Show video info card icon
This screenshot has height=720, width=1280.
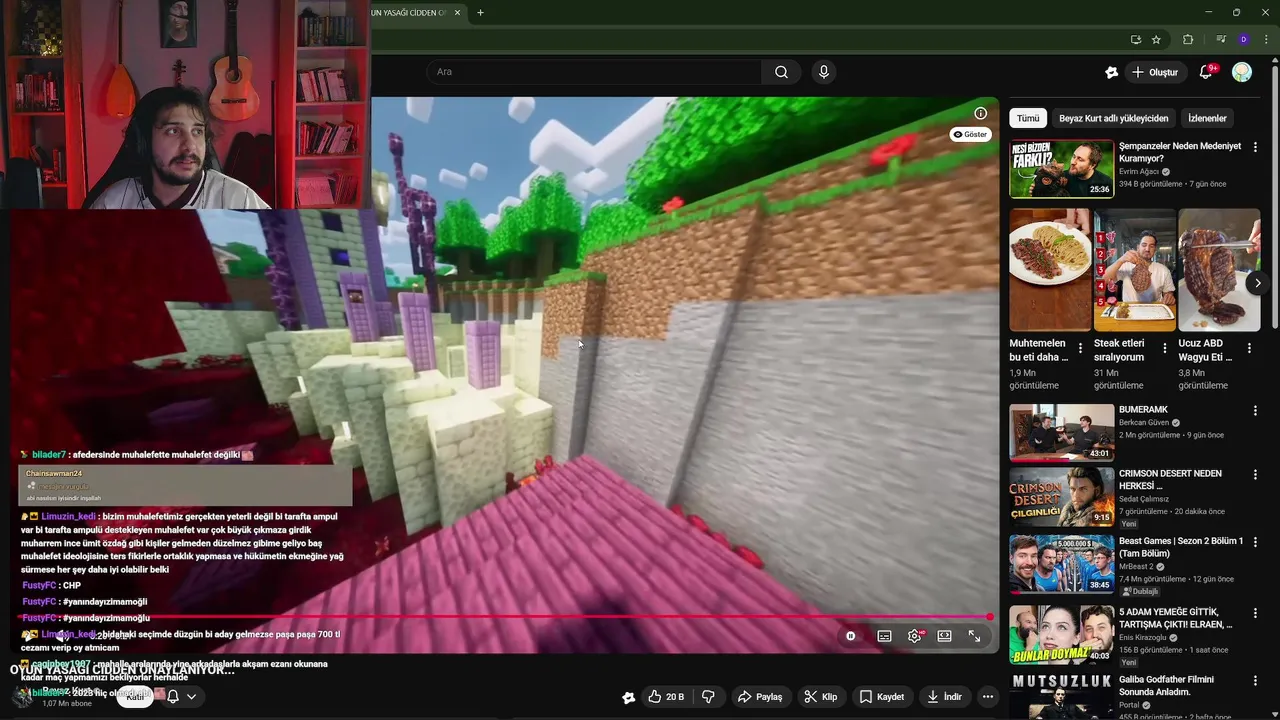pyautogui.click(x=980, y=113)
